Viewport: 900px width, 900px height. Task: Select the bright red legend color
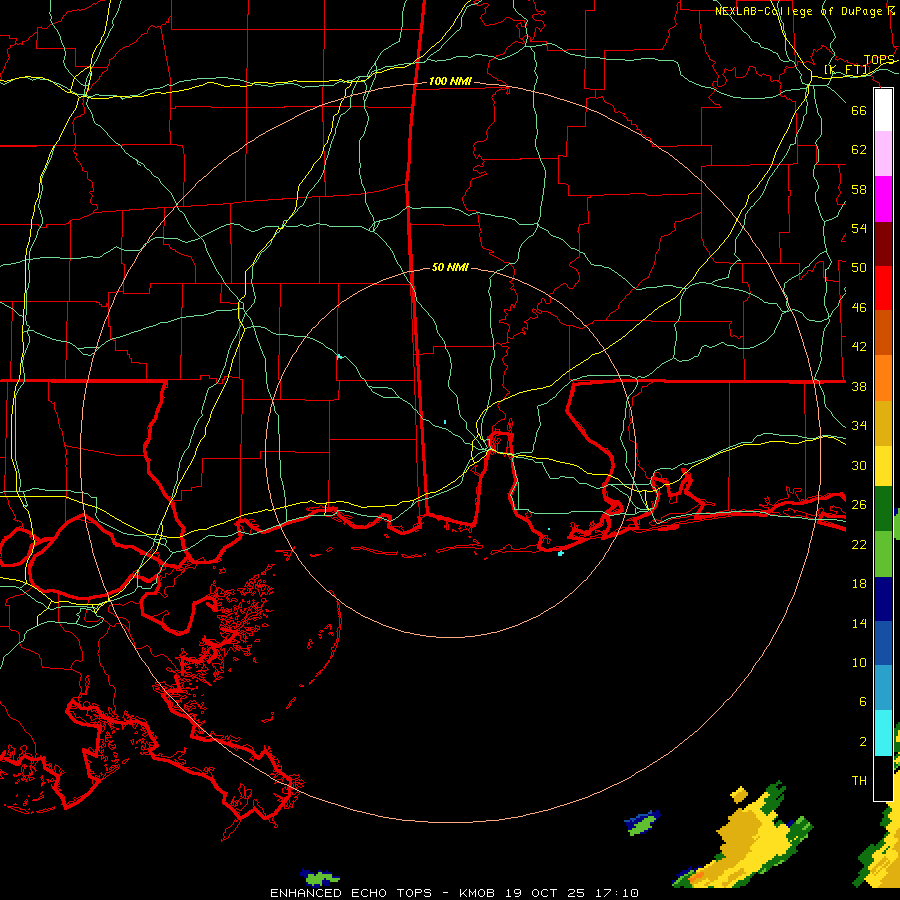click(x=883, y=288)
